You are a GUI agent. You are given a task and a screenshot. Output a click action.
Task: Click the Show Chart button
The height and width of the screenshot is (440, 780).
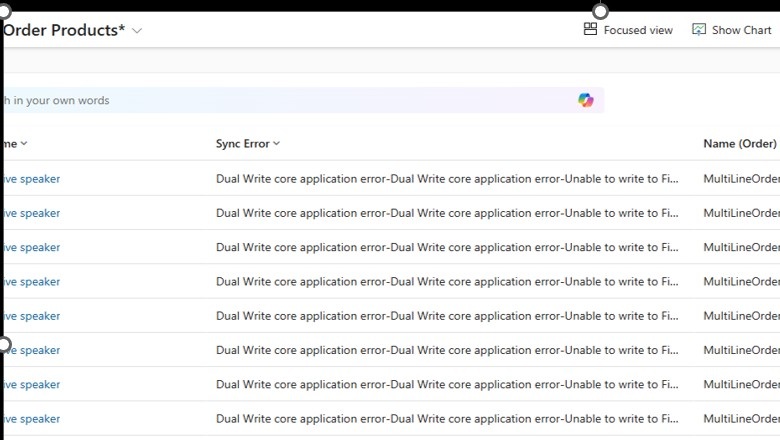tap(732, 30)
